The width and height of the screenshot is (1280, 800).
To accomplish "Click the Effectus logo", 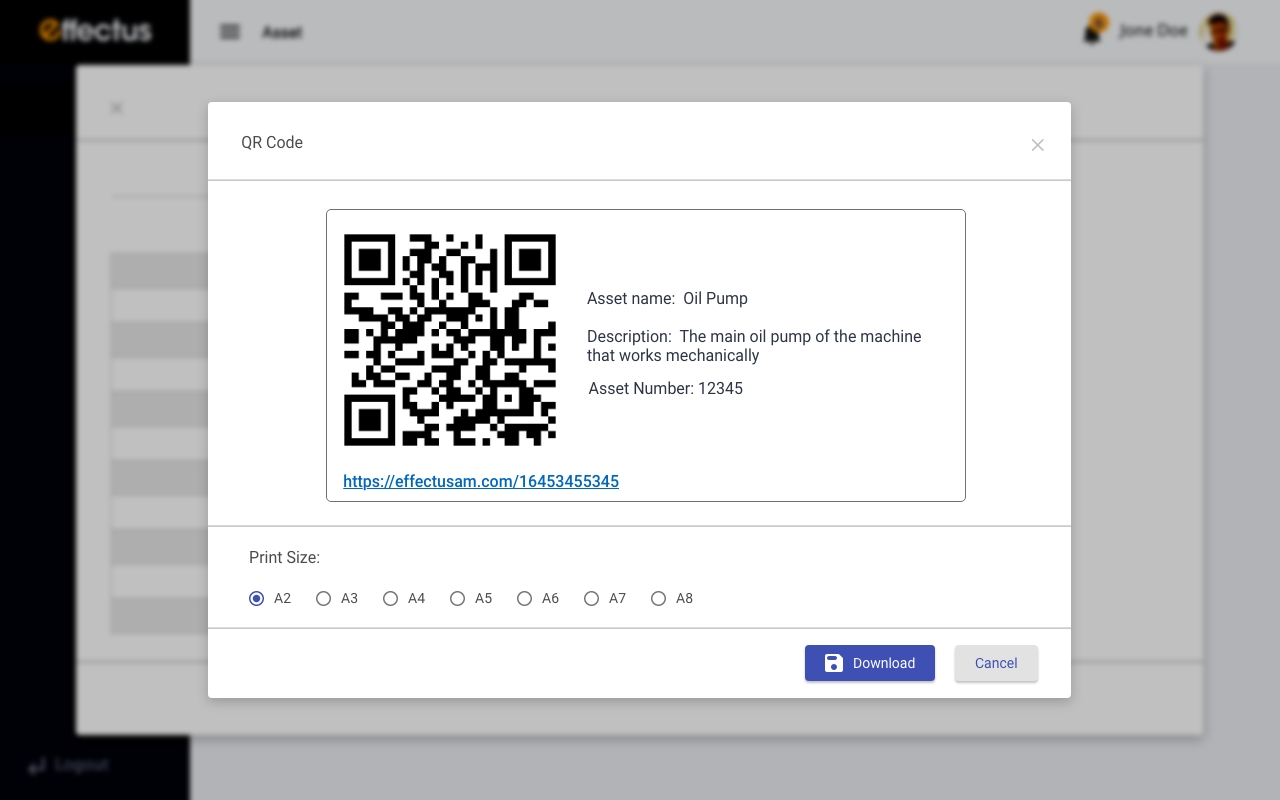I will [x=95, y=31].
